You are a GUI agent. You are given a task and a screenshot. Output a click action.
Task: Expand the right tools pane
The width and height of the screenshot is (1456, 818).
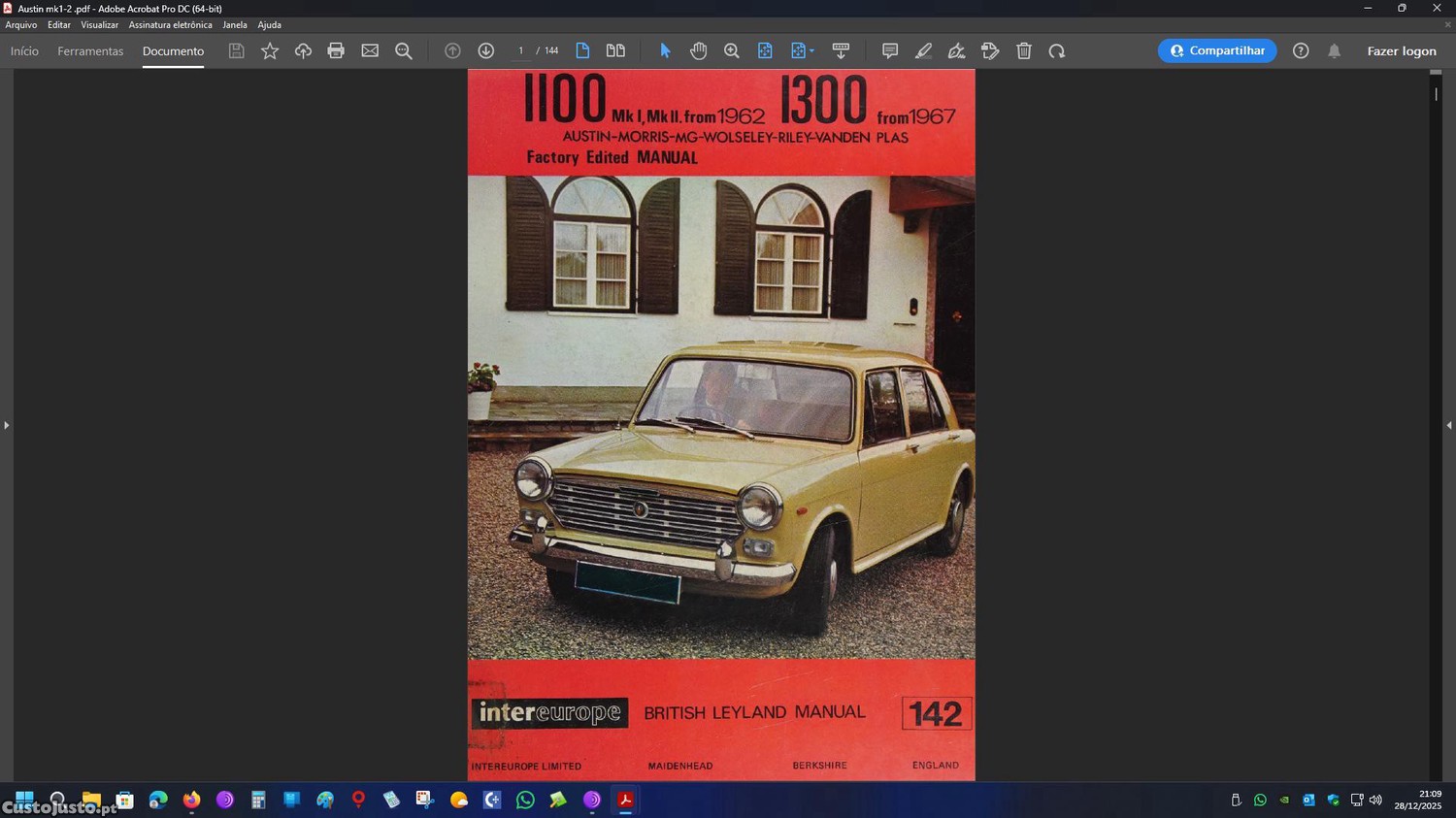tap(1448, 425)
